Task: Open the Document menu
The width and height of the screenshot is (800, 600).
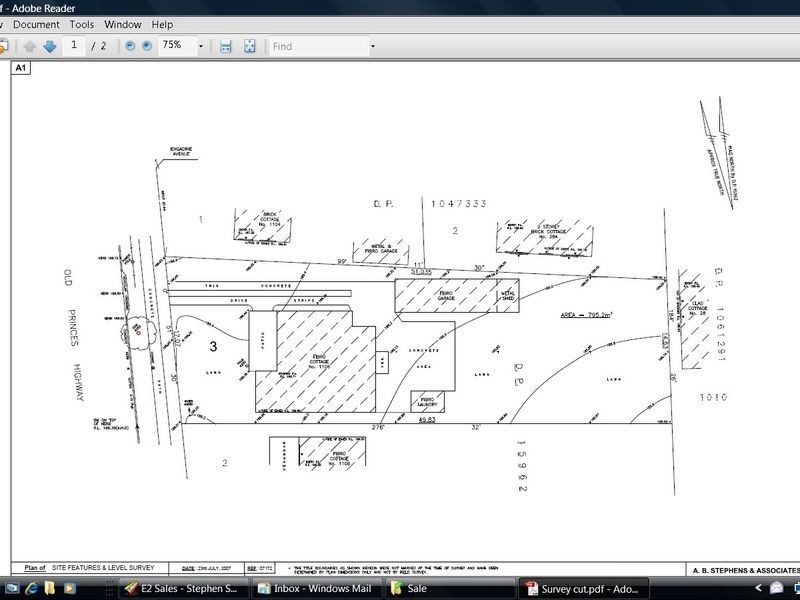Action: coord(36,24)
